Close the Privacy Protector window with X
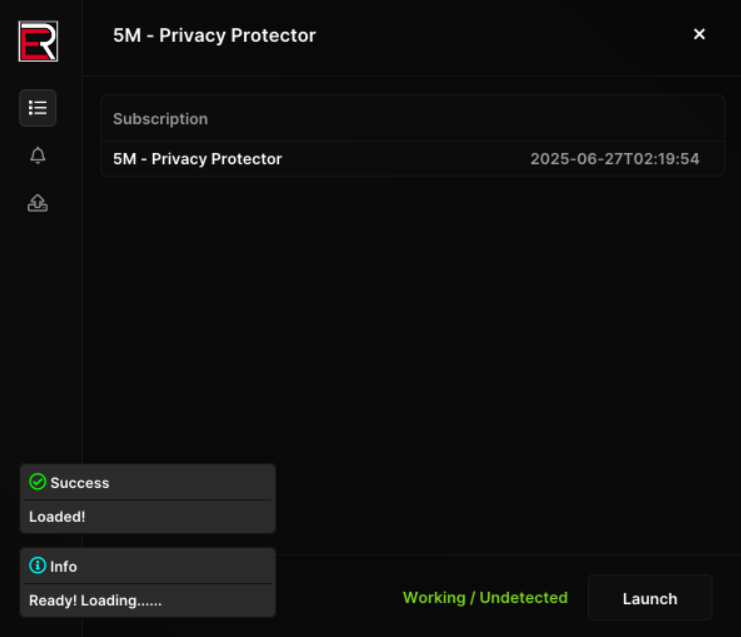Screen dimensions: 741x637 coord(699,34)
